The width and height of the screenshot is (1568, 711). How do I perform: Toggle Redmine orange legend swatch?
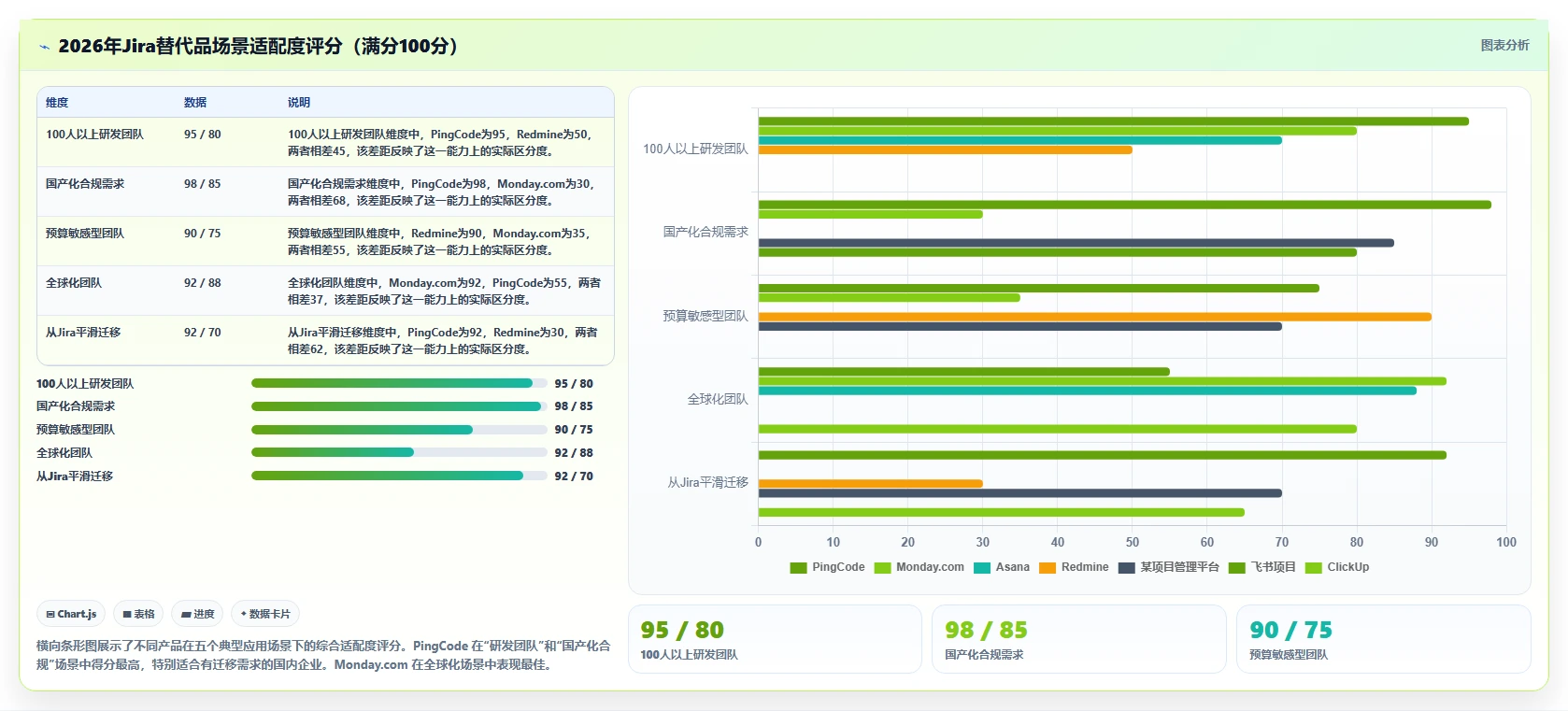coord(1048,567)
